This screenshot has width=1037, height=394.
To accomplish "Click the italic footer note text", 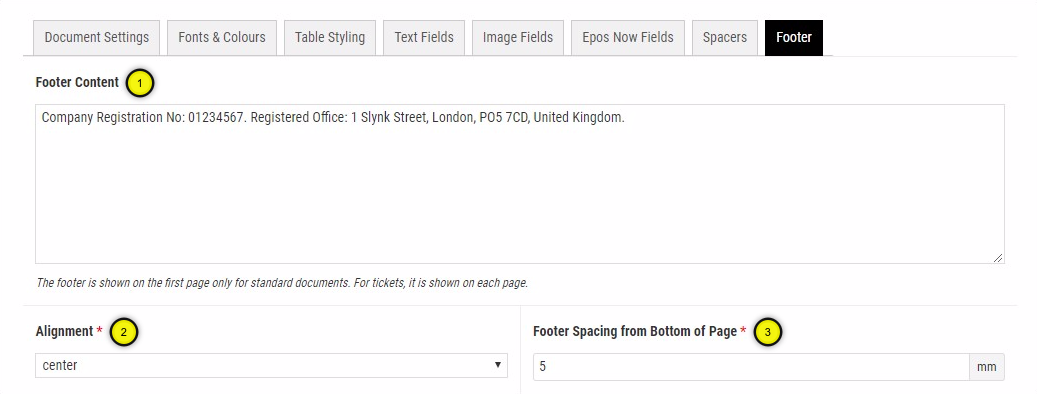I will coord(282,283).
